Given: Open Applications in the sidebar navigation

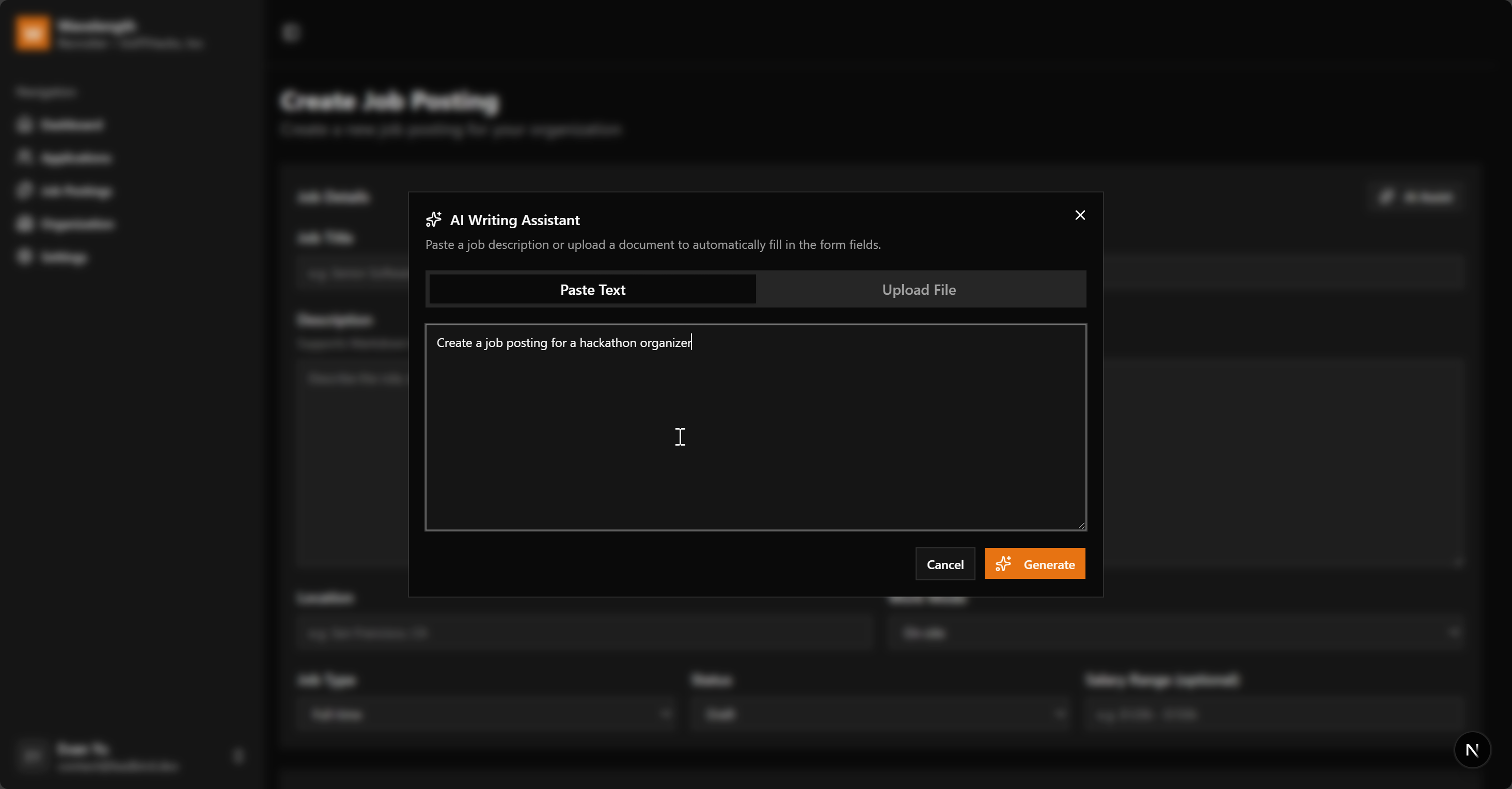Looking at the screenshot, I should point(75,158).
